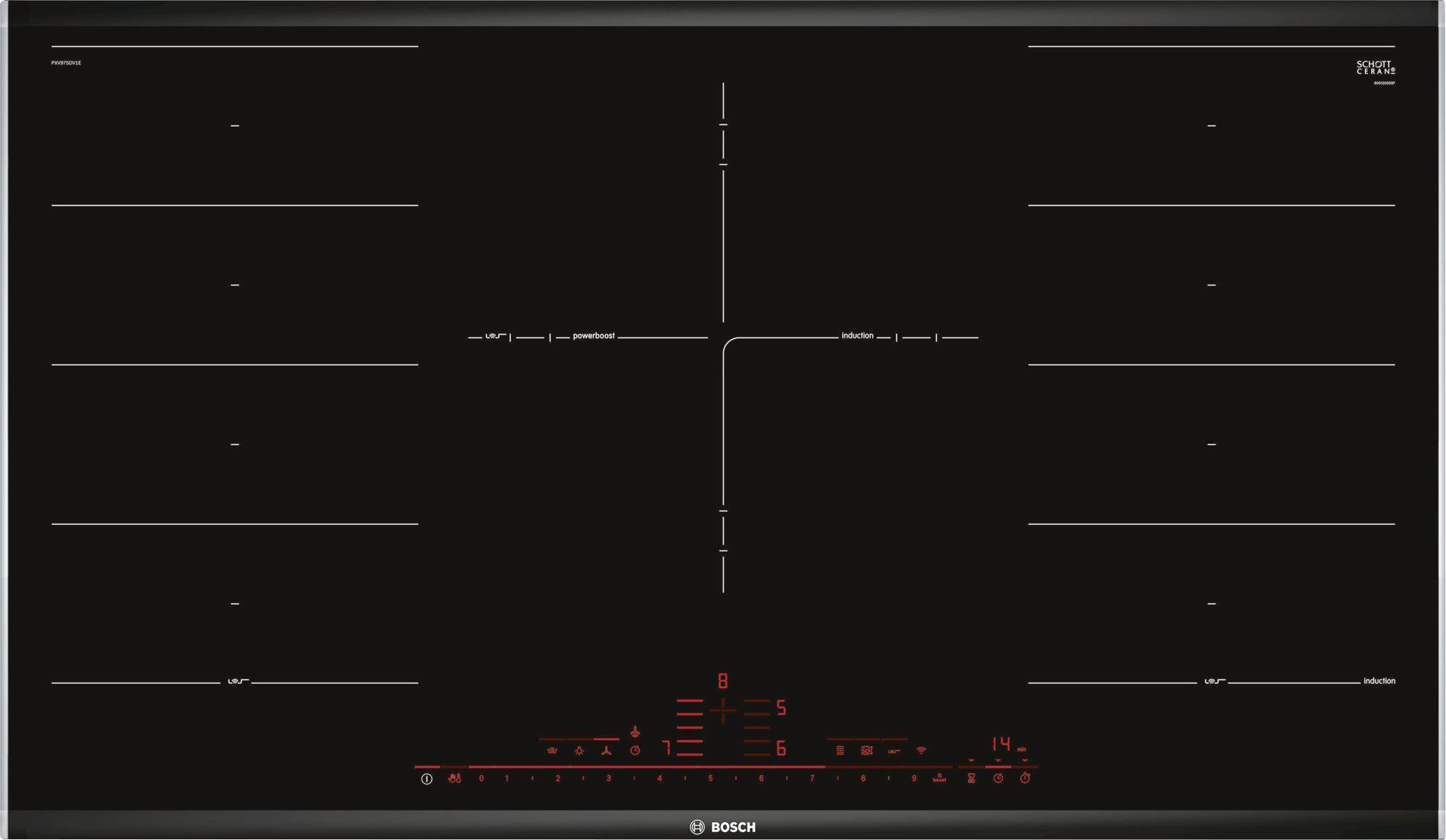Viewport: 1446px width, 840px height.
Task: Tap the cooking zone timer clock icon
Action: tap(998, 779)
